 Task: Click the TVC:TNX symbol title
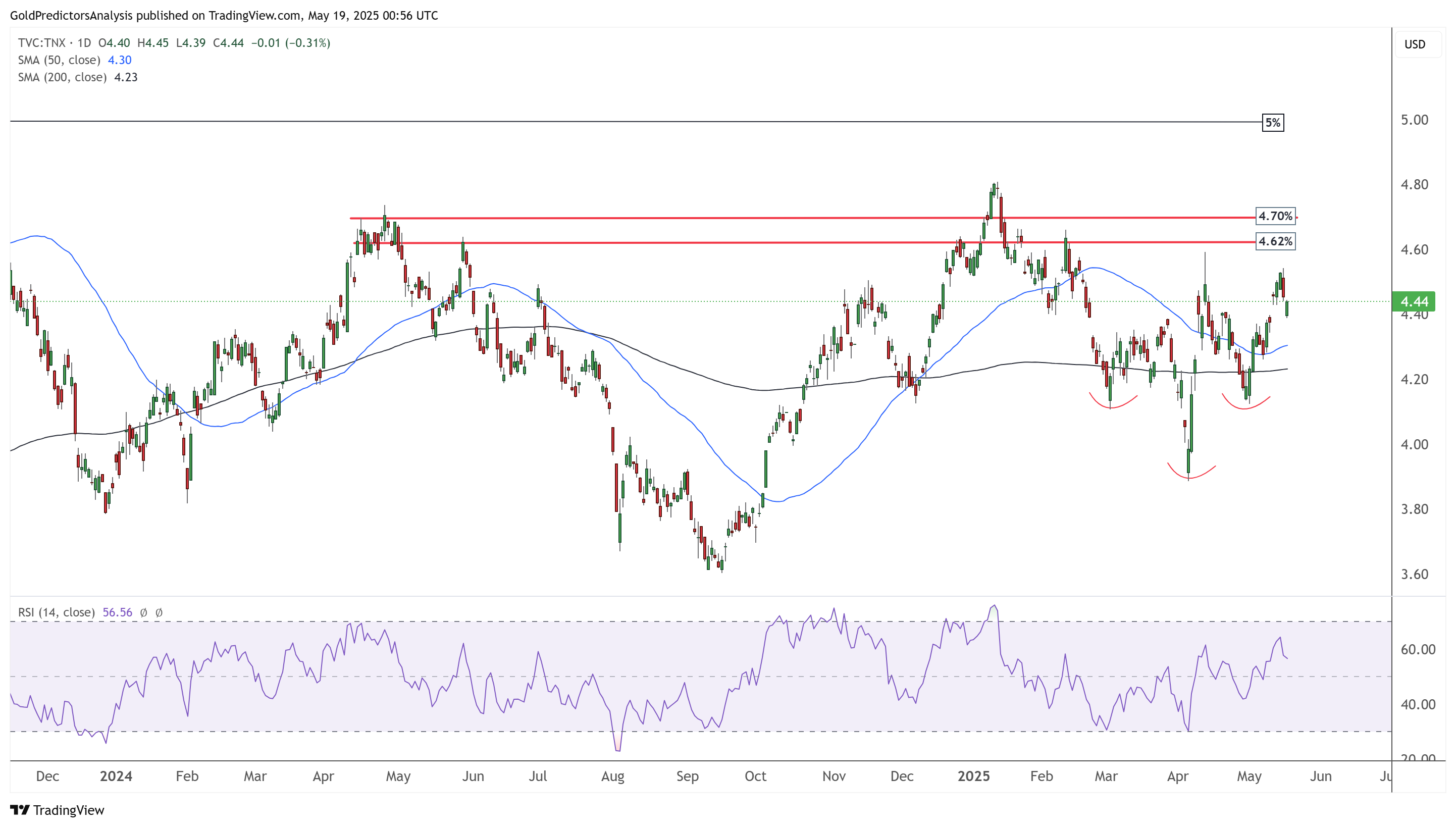(41, 42)
